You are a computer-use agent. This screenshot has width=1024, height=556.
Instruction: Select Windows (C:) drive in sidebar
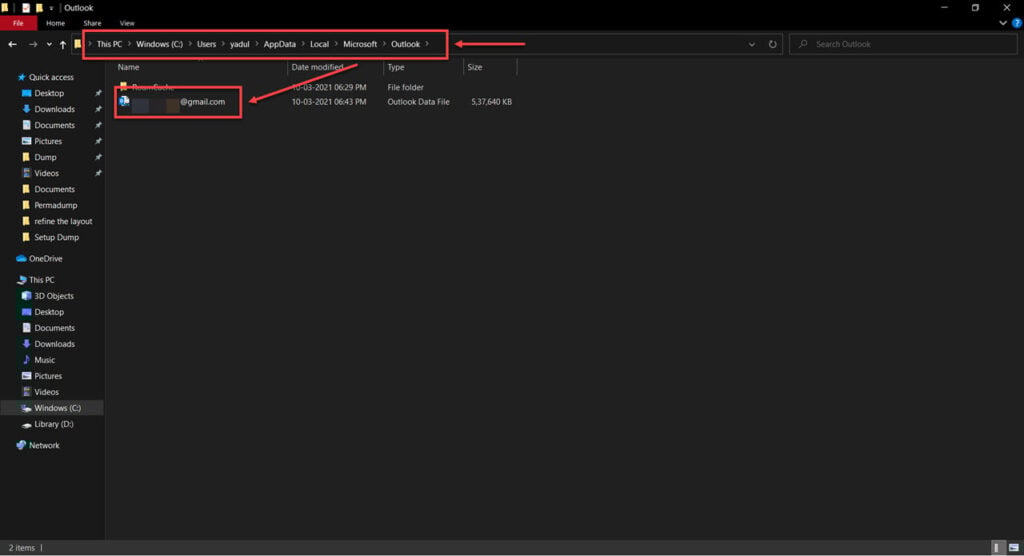click(x=57, y=408)
